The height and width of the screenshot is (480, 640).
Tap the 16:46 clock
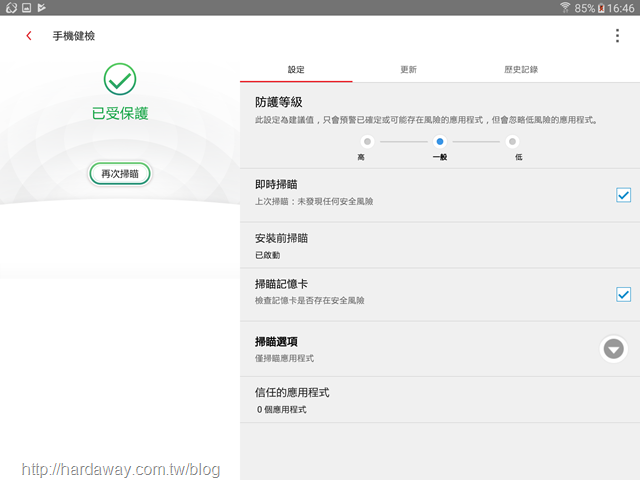point(620,8)
